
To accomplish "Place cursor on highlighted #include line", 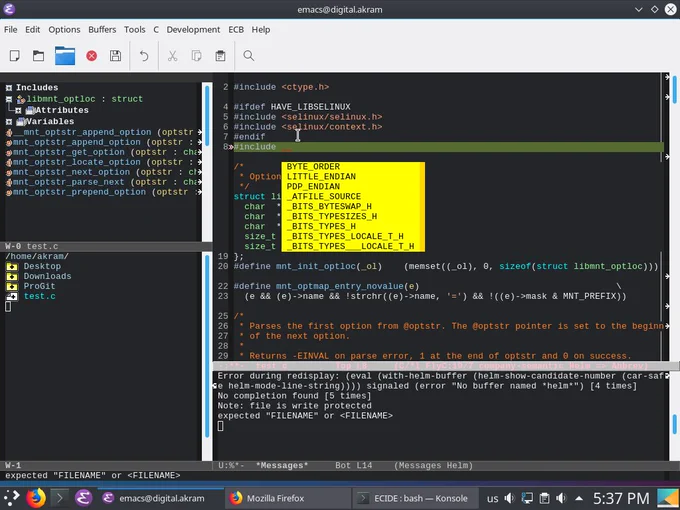I will click(448, 147).
